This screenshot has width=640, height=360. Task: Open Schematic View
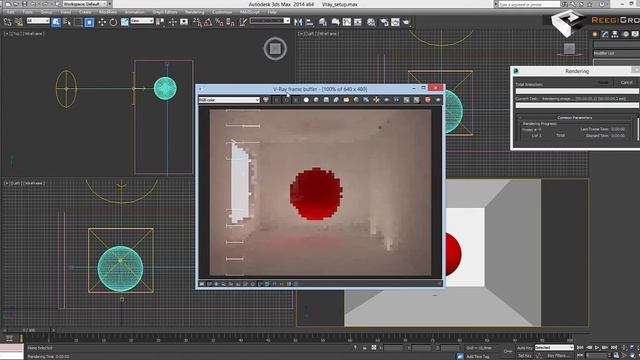(358, 22)
